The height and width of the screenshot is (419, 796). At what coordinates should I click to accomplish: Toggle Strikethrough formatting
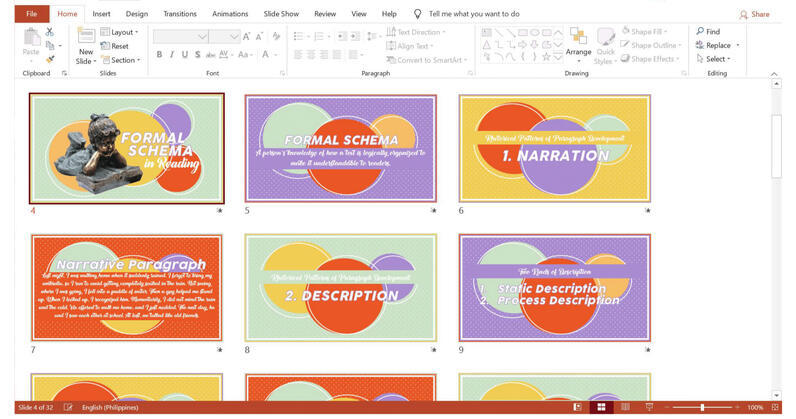click(x=211, y=54)
